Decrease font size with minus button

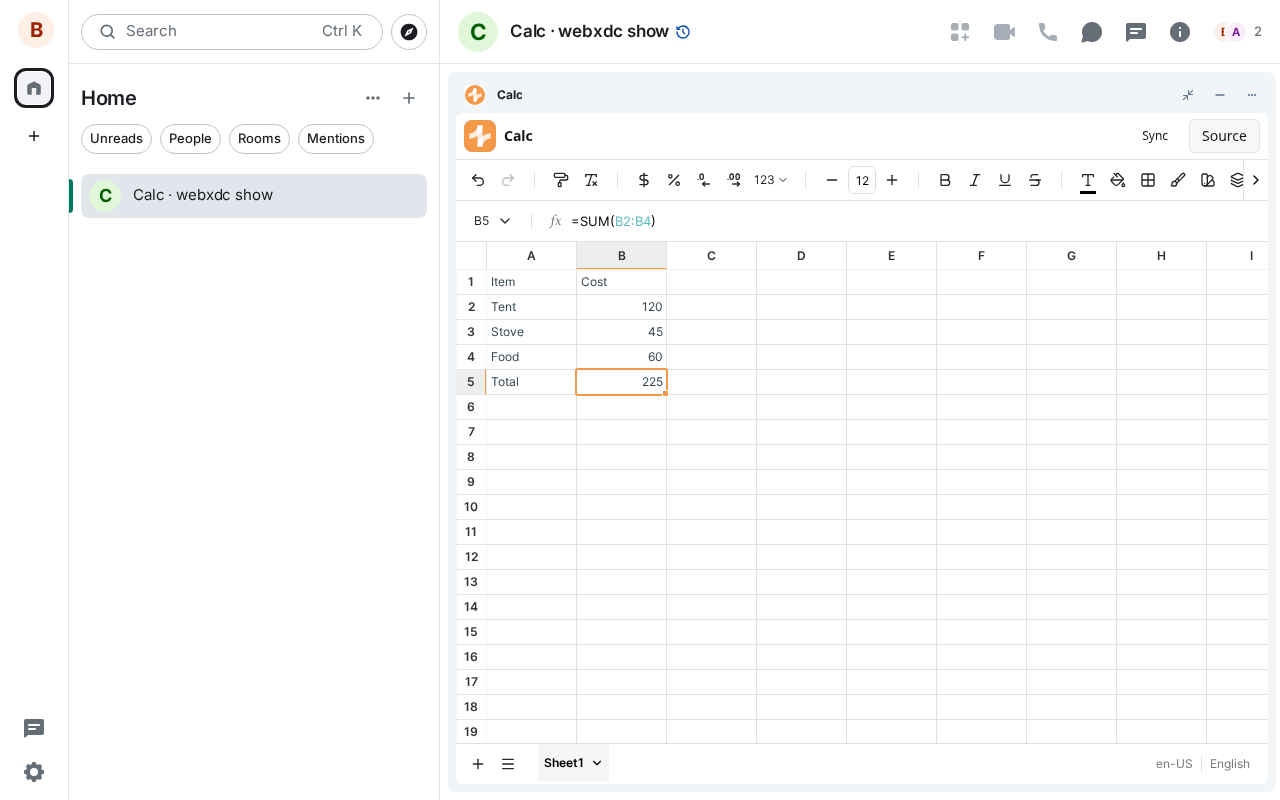pyautogui.click(x=832, y=180)
